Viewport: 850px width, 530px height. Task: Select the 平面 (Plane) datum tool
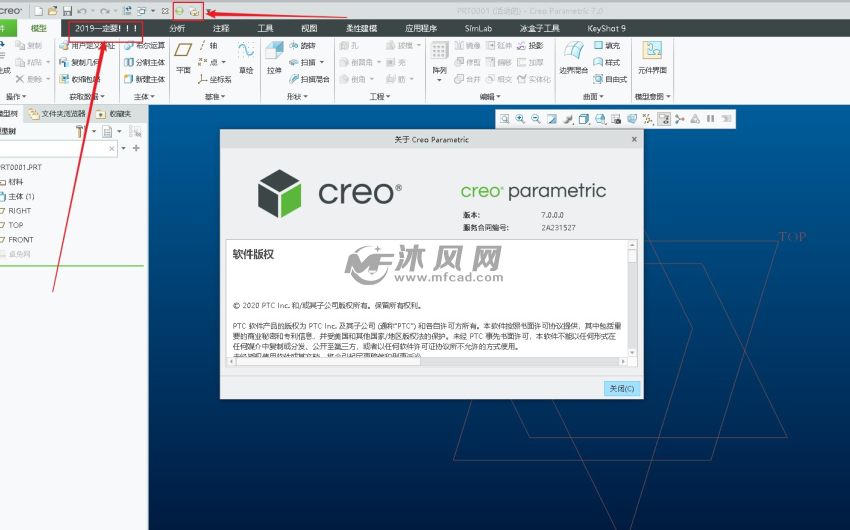pos(183,58)
